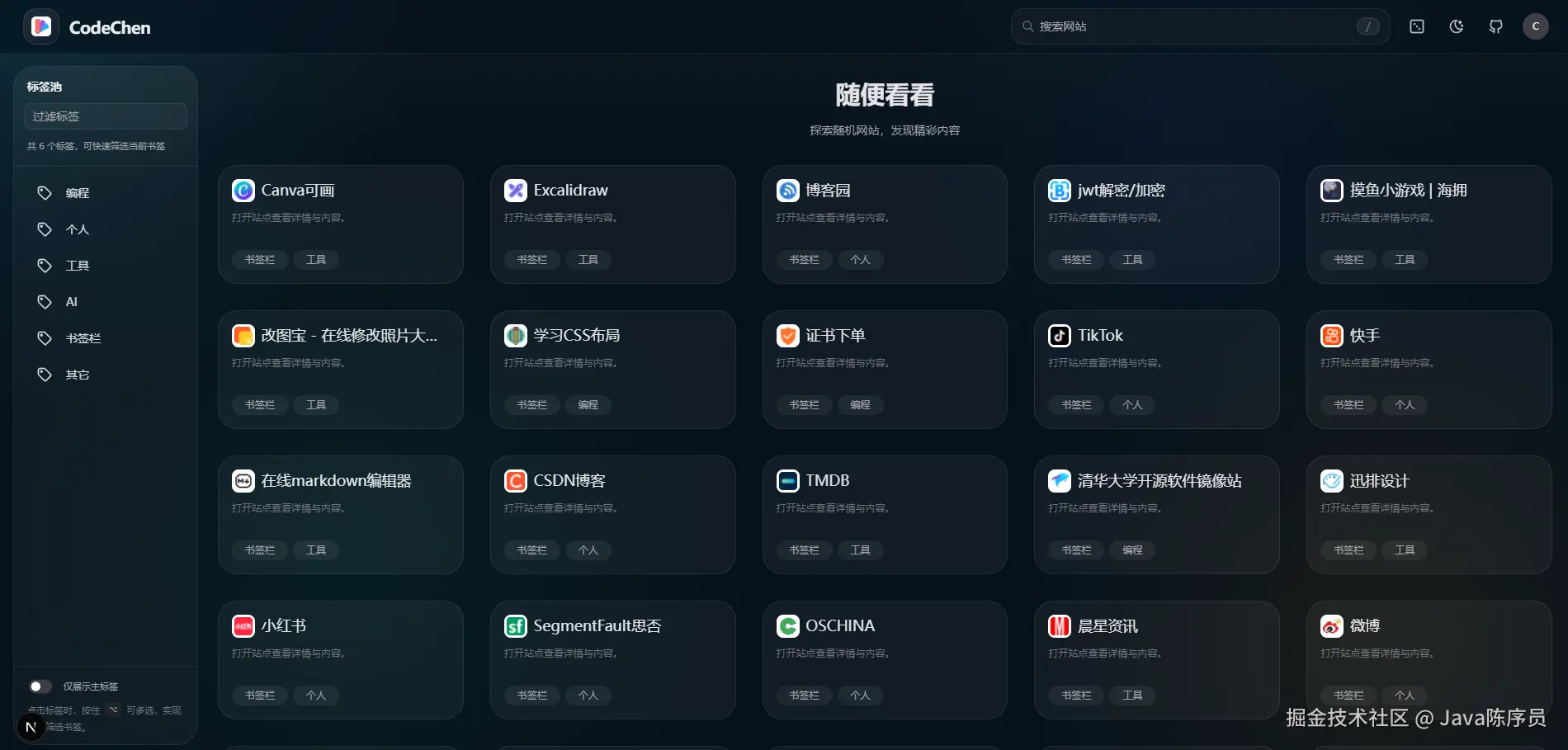Viewport: 1568px width, 750px height.
Task: Click the 标签池 sidebar heading
Action: click(x=45, y=87)
